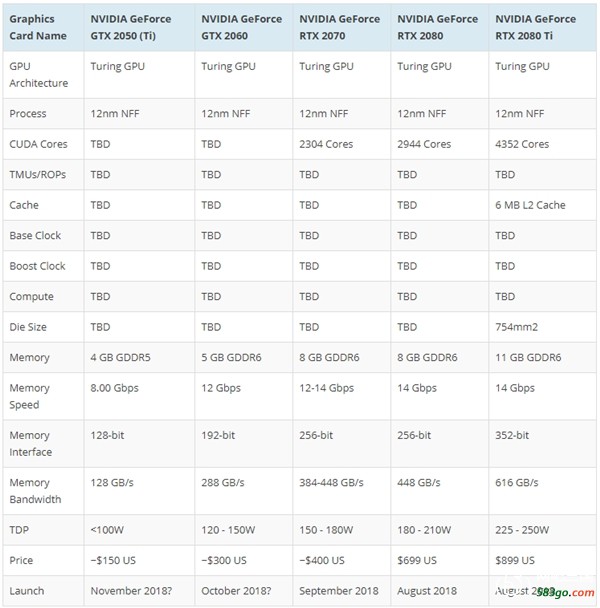Select the RTX 2080 Ti column header
Image resolution: width=600 pixels, height=608 pixels.
pyautogui.click(x=542, y=27)
